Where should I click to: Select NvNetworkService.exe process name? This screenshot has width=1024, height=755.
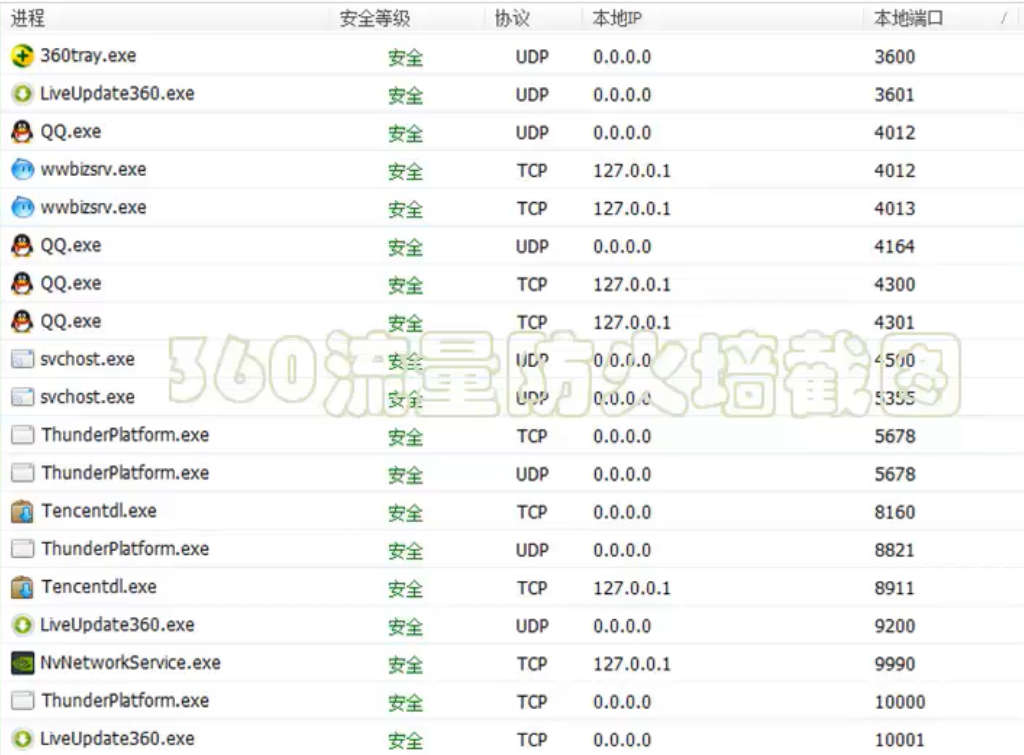(x=131, y=662)
